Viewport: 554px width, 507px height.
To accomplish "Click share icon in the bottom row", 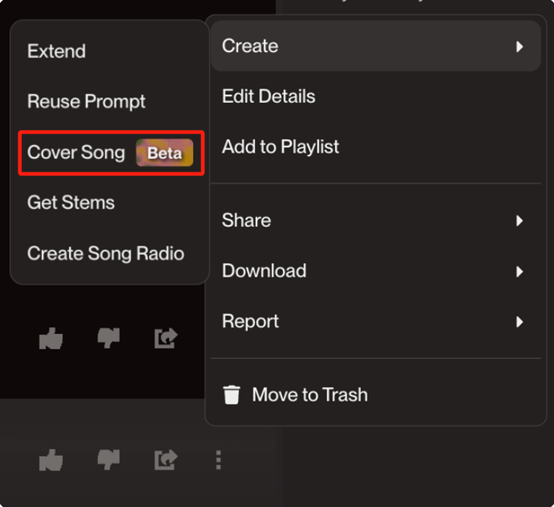I will (166, 460).
